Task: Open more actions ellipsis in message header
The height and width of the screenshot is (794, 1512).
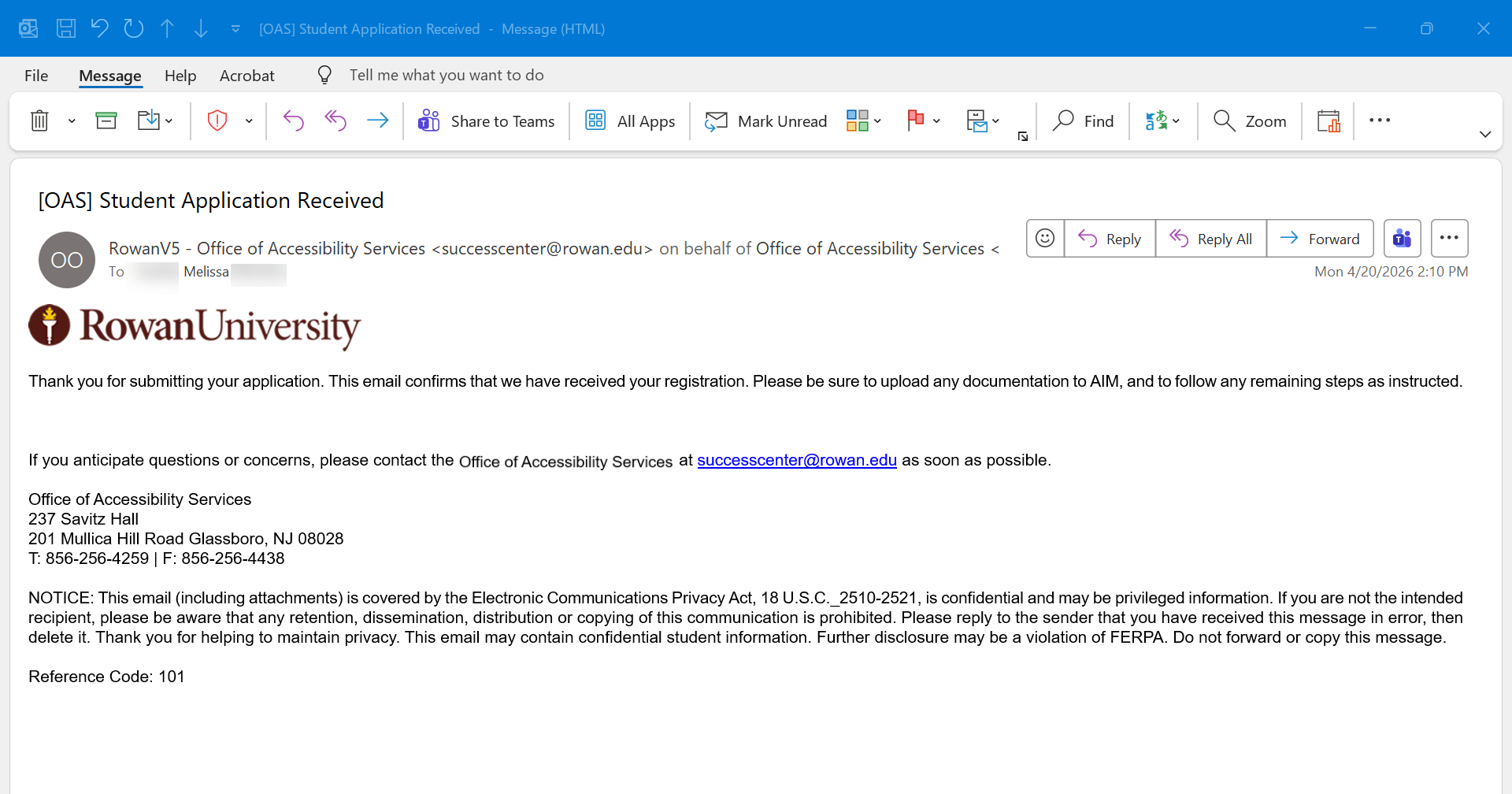Action: tap(1450, 238)
